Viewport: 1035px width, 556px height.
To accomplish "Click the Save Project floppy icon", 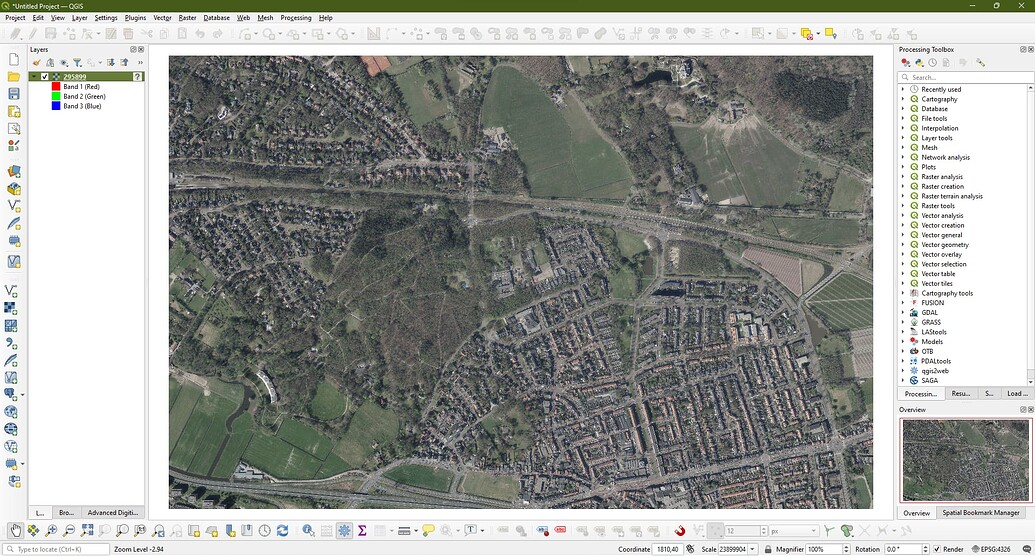I will [14, 94].
